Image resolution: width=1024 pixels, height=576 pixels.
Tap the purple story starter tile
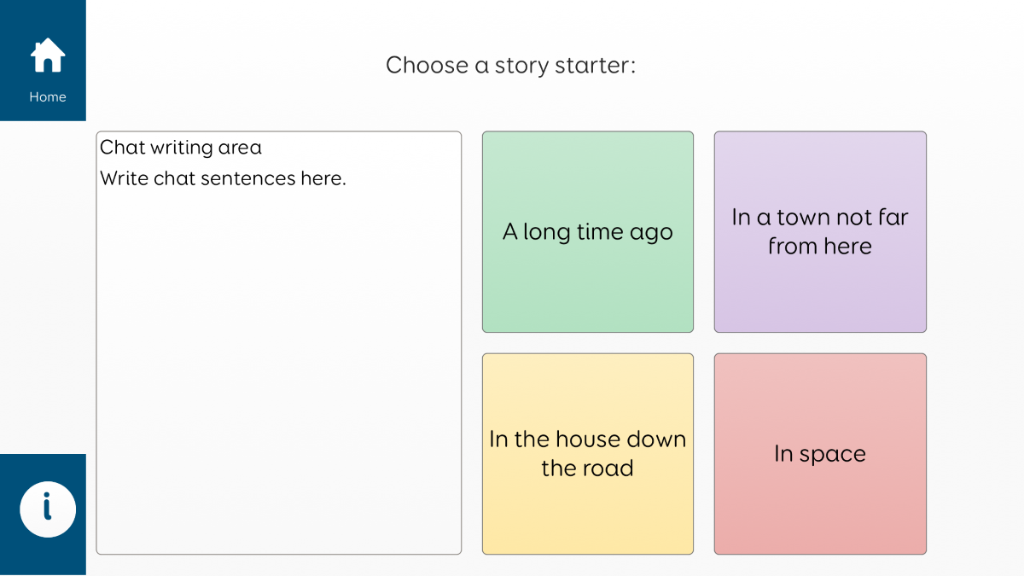[x=820, y=295]
